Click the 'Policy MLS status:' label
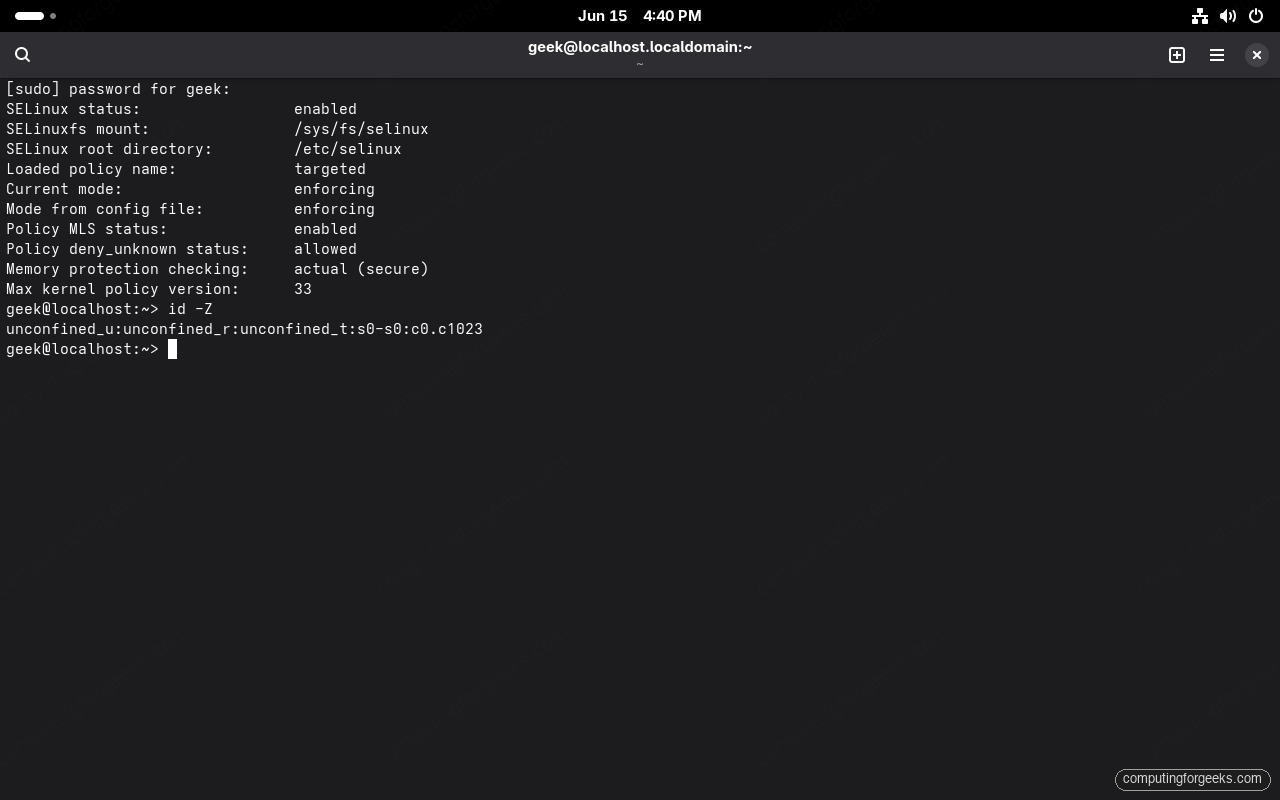 (87, 229)
